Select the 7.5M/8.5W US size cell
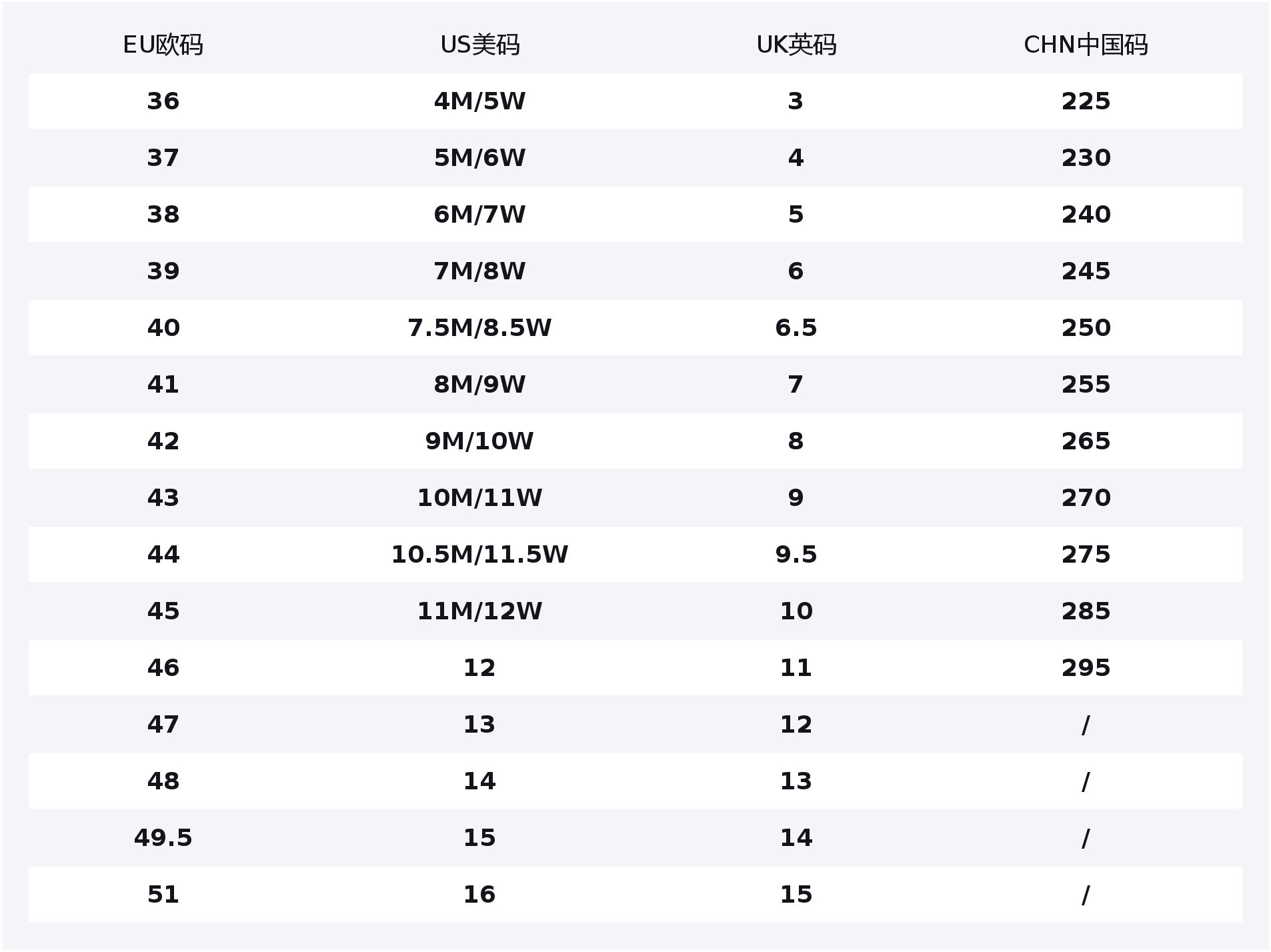 pos(479,328)
